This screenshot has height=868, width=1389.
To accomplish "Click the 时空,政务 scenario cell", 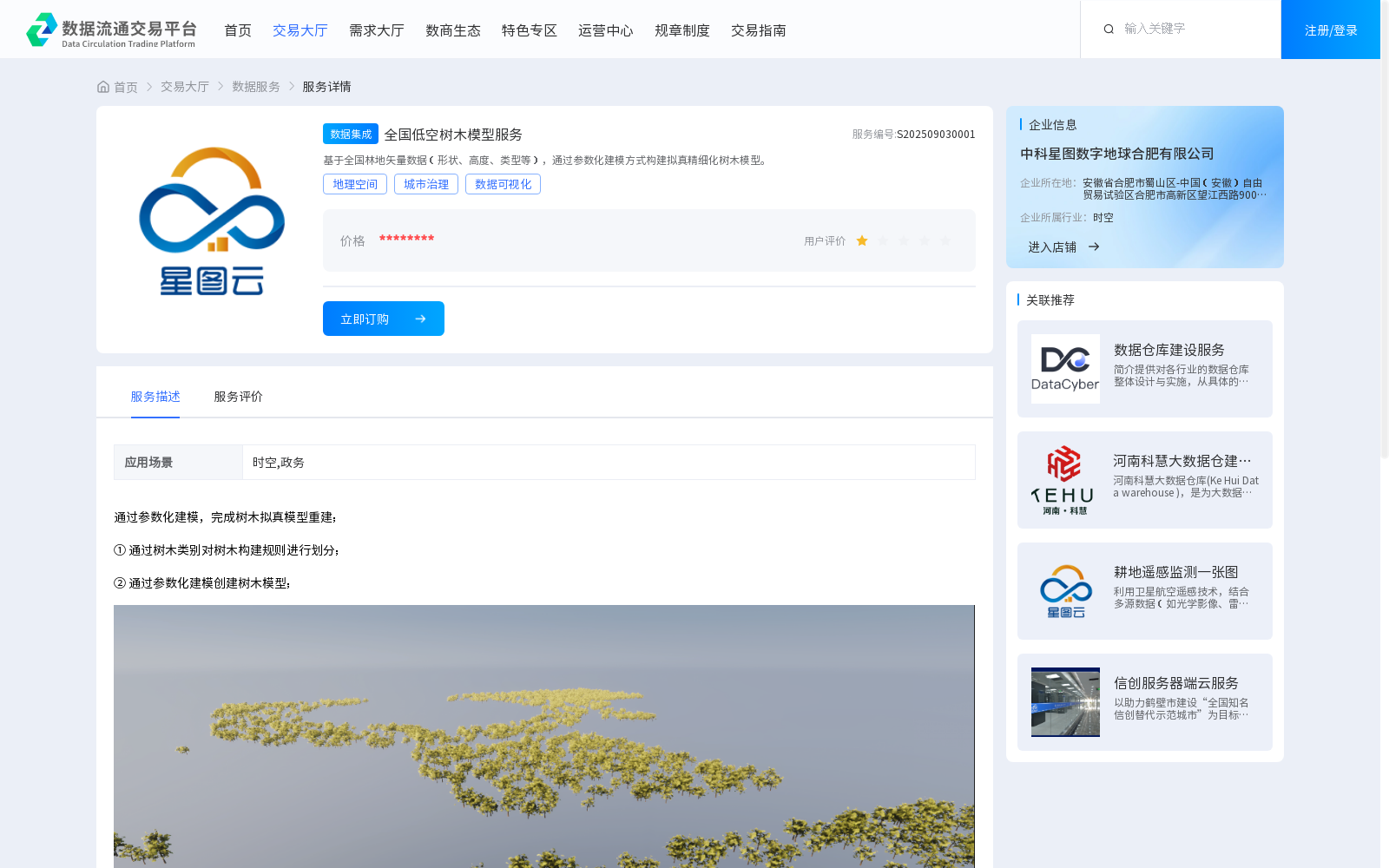I will (x=609, y=463).
